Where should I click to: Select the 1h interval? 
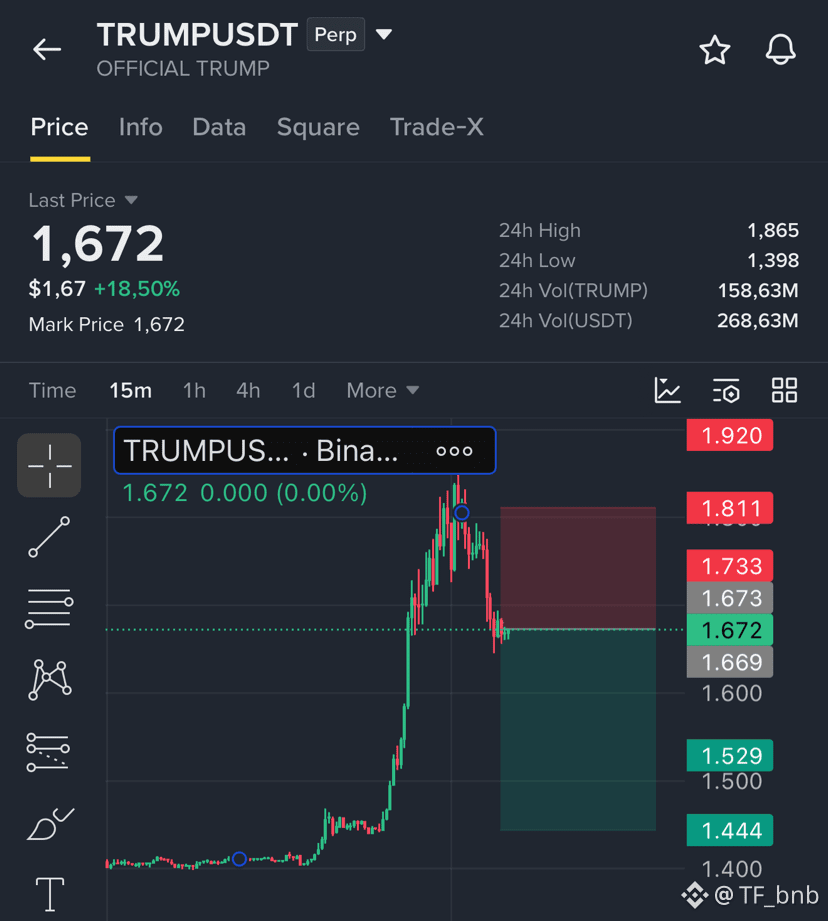point(194,391)
